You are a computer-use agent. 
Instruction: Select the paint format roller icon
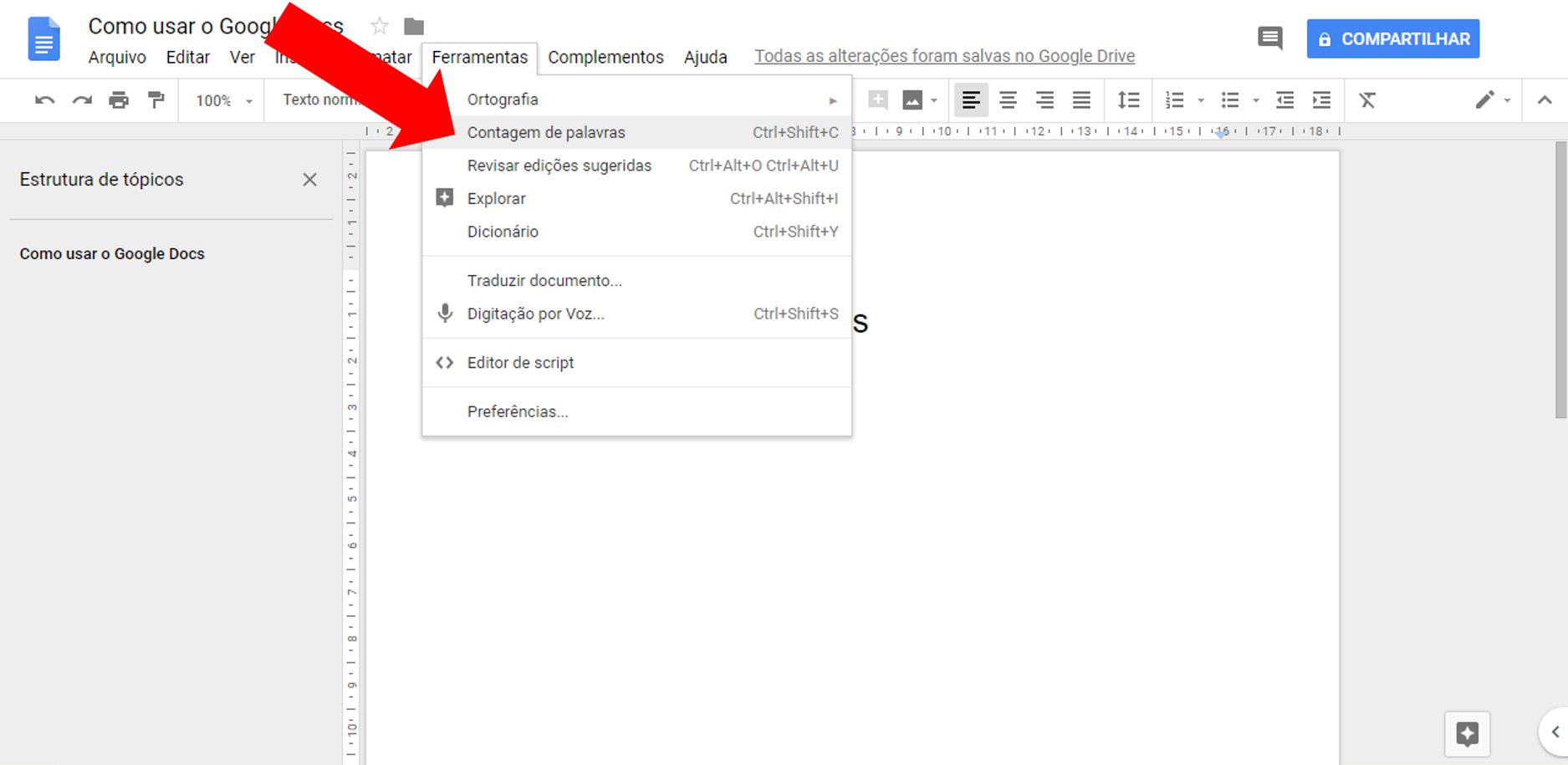tap(156, 100)
